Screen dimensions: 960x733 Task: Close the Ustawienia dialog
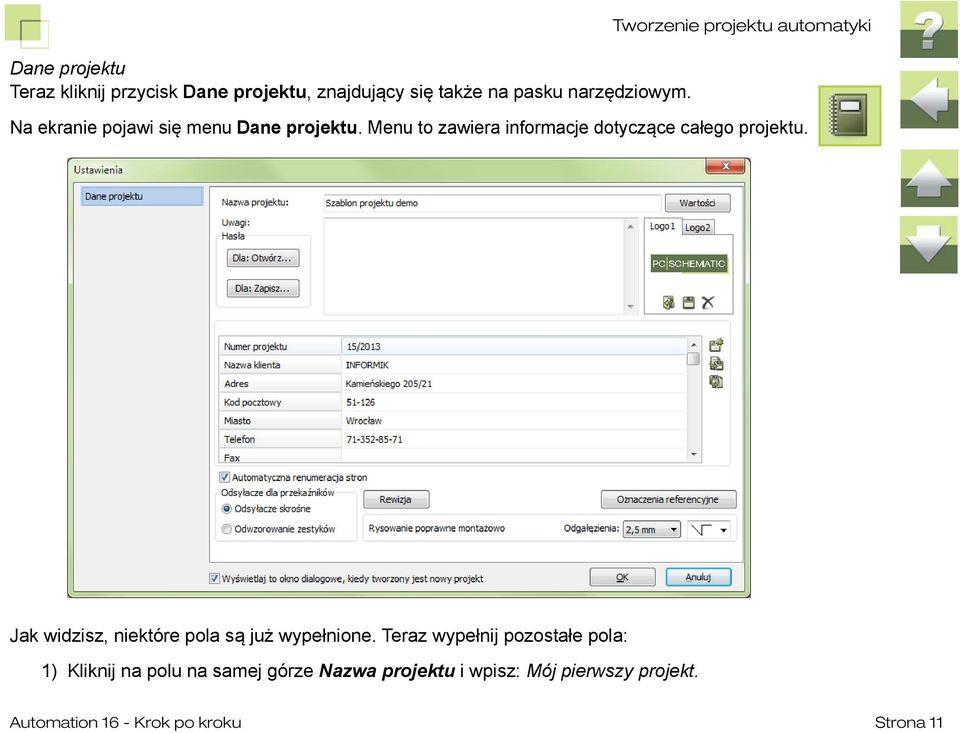(x=726, y=166)
